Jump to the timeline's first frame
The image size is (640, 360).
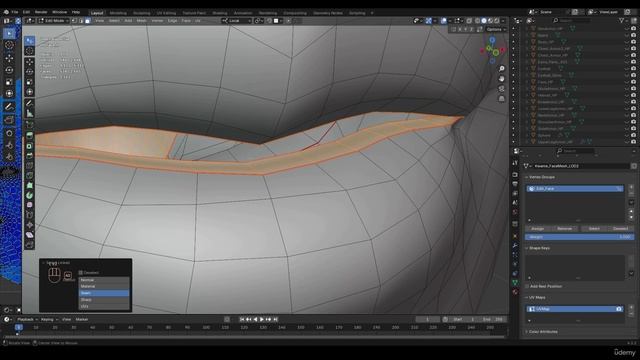tap(242, 320)
